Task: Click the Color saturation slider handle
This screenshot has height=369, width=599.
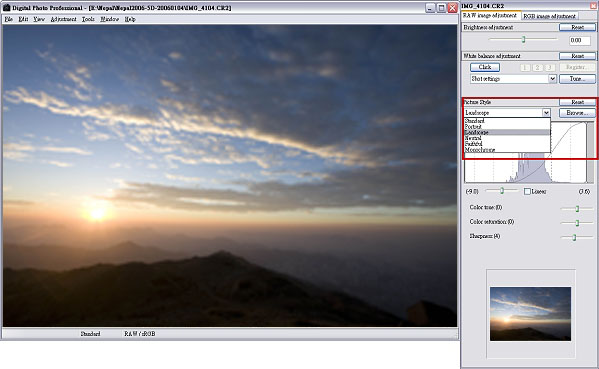Action: pyautogui.click(x=577, y=223)
